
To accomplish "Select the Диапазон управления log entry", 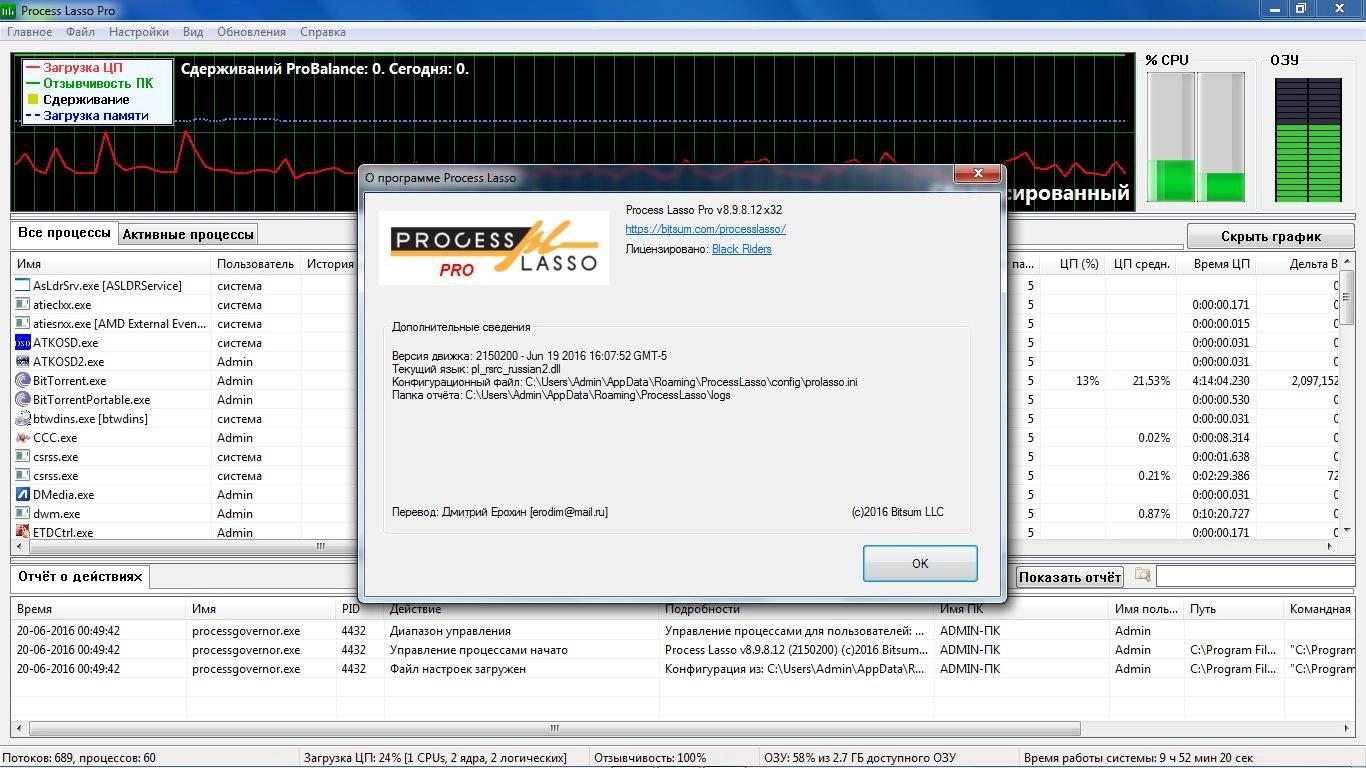I will click(x=682, y=631).
